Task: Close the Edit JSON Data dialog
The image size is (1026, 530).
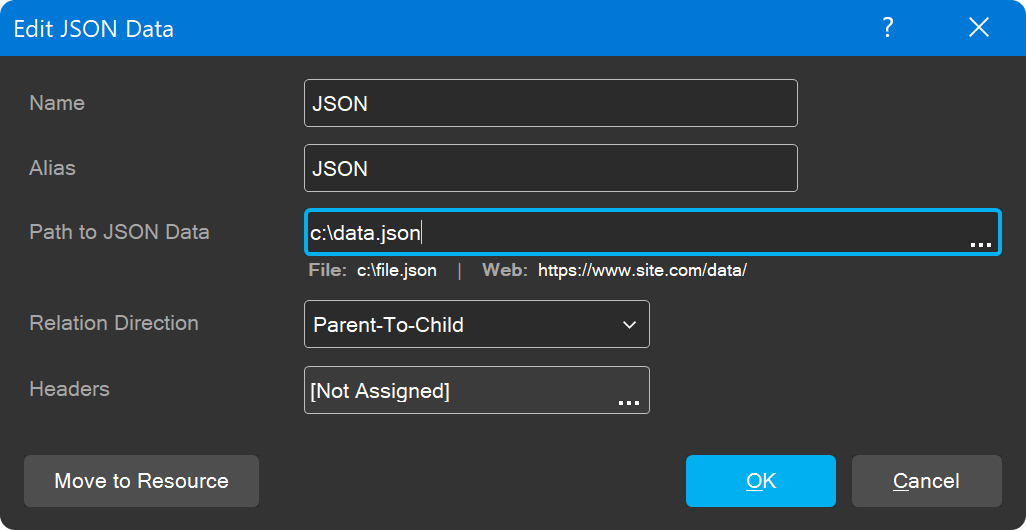Action: click(979, 28)
